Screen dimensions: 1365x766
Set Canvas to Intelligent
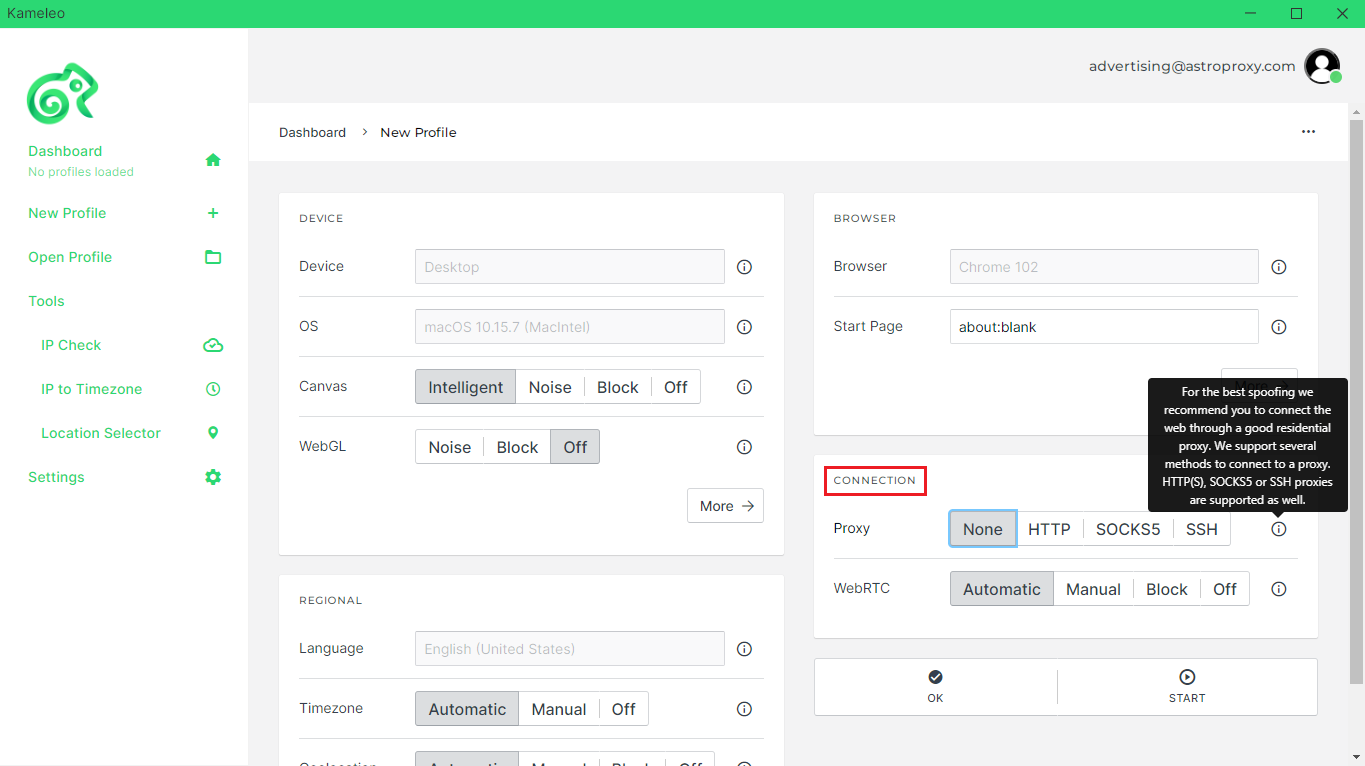click(x=466, y=387)
